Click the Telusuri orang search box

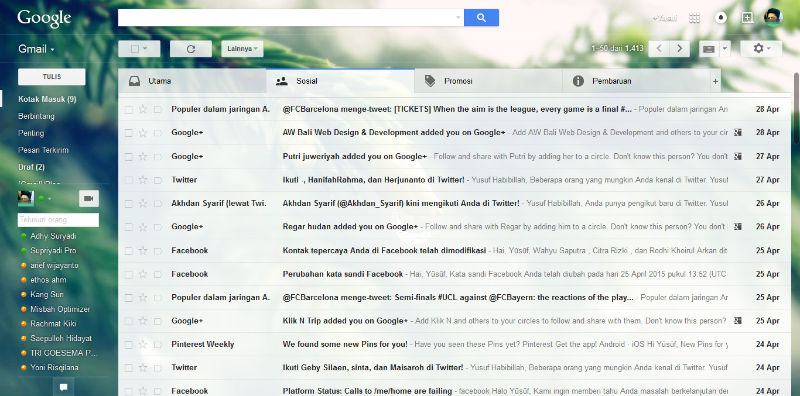click(x=58, y=220)
